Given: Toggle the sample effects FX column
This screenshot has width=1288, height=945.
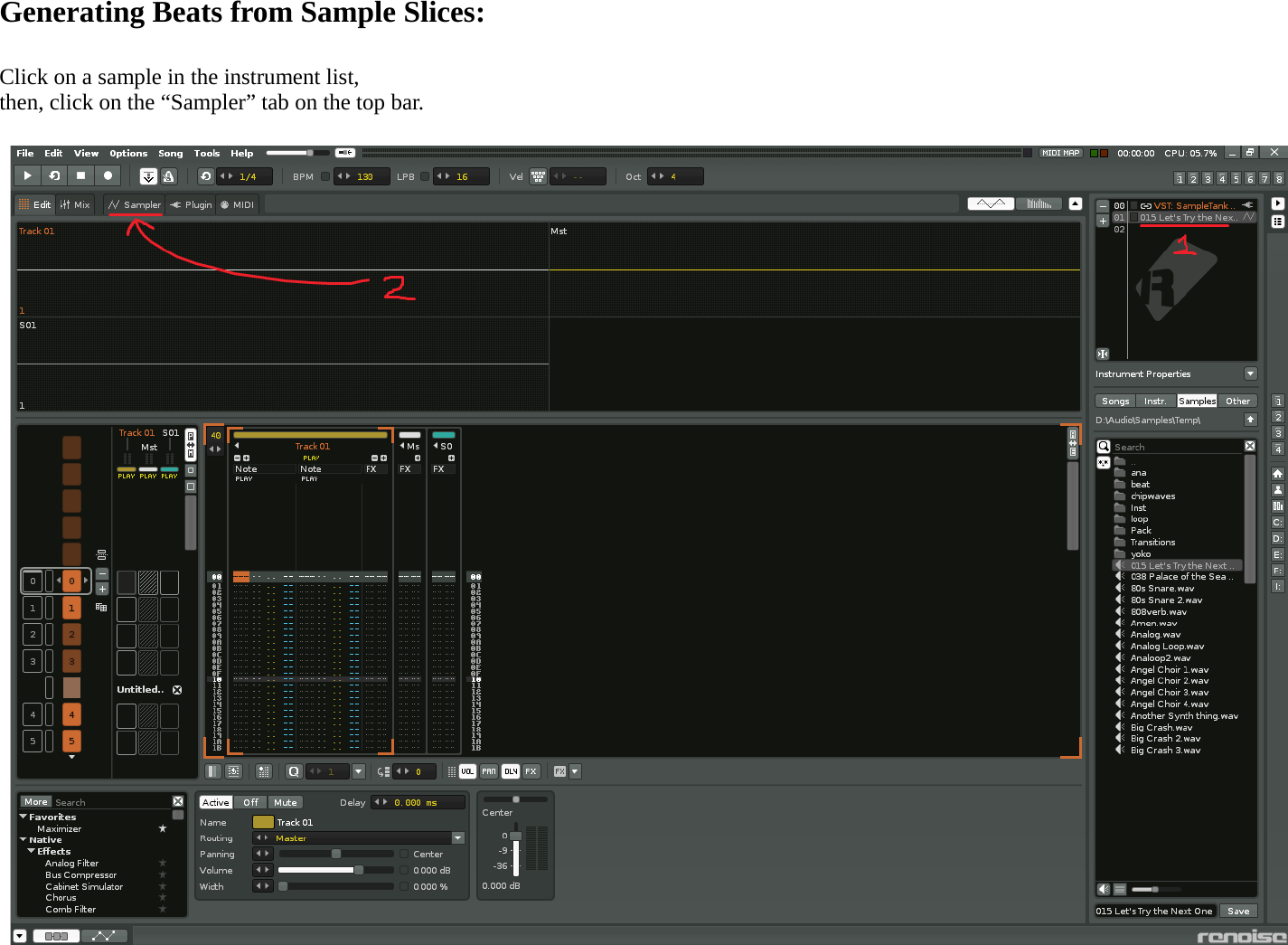Looking at the screenshot, I should point(531,771).
